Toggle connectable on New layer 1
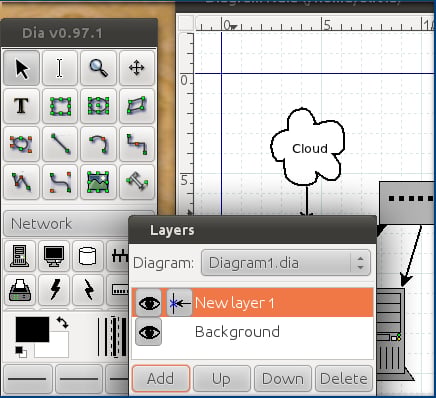 click(179, 303)
